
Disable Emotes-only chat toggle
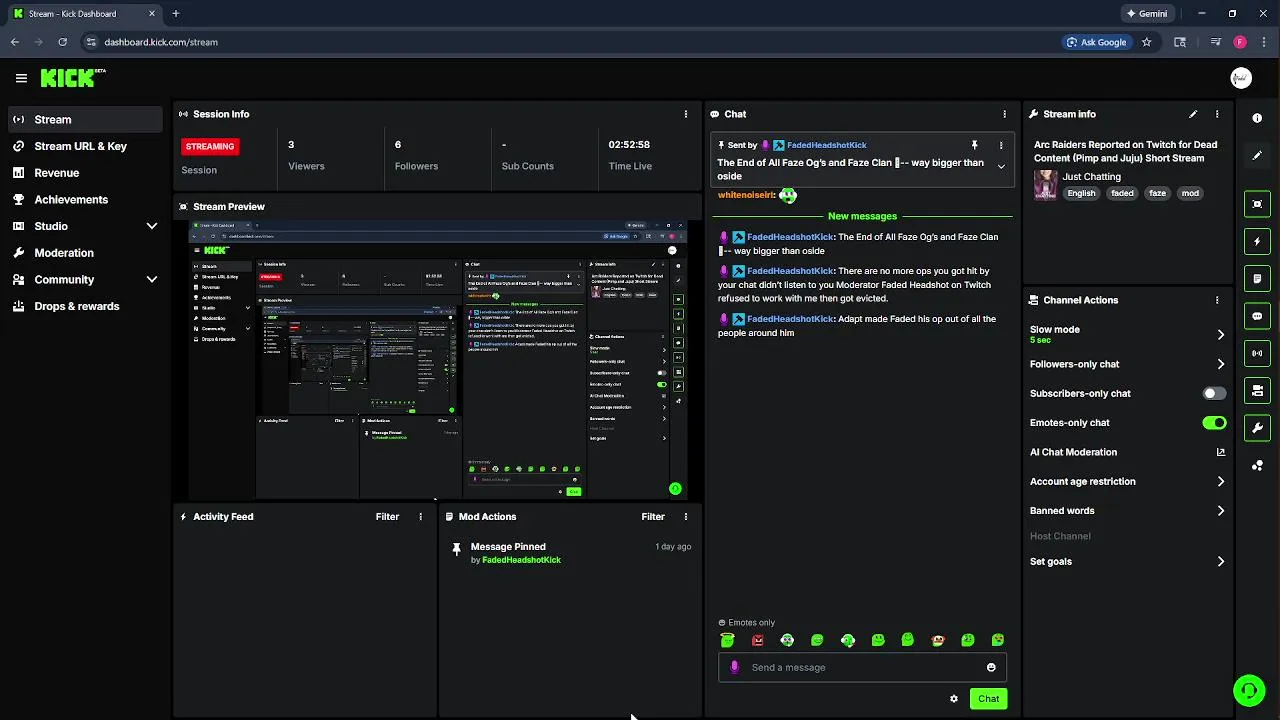point(1214,423)
